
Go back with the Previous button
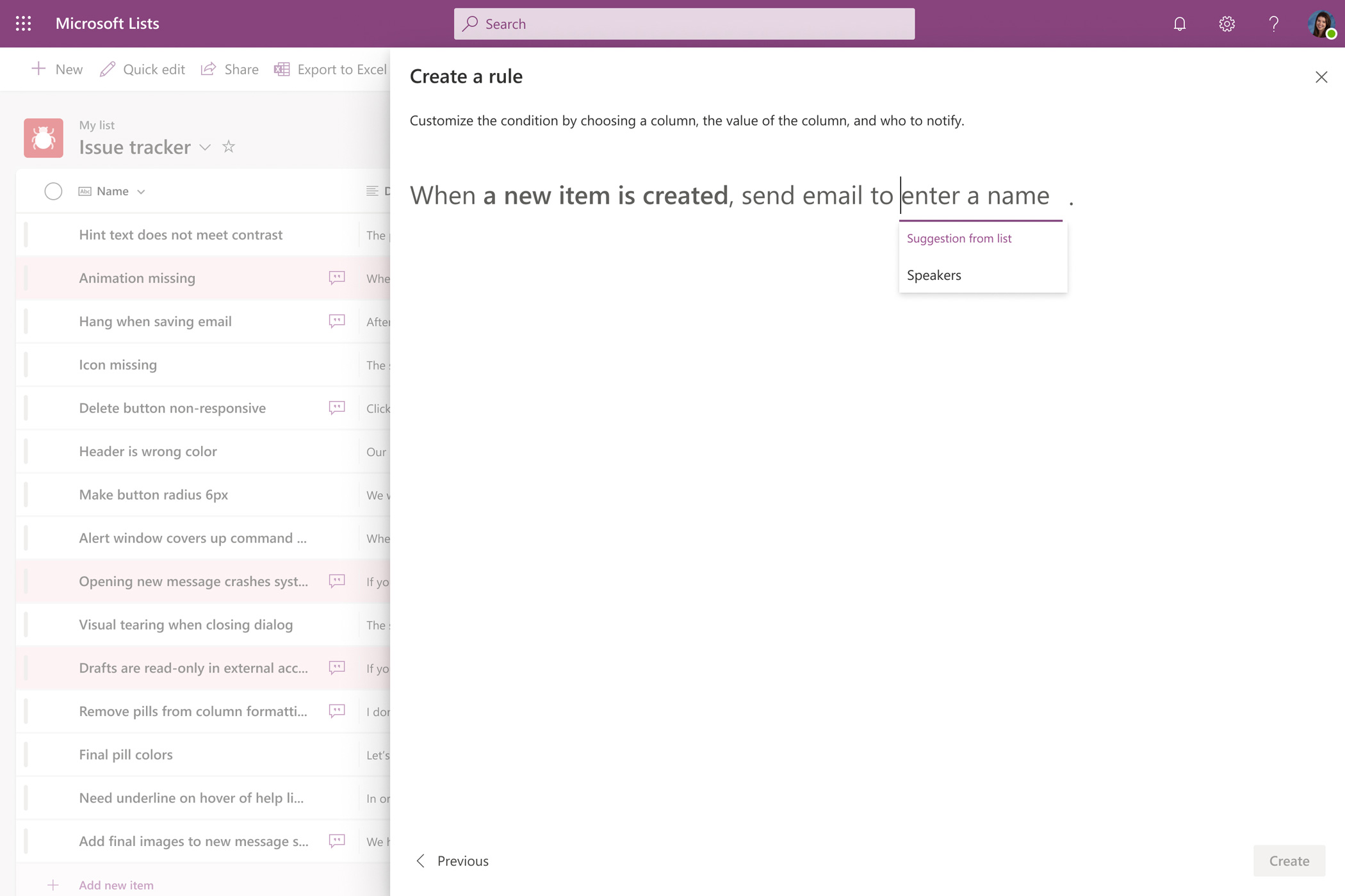coord(452,860)
